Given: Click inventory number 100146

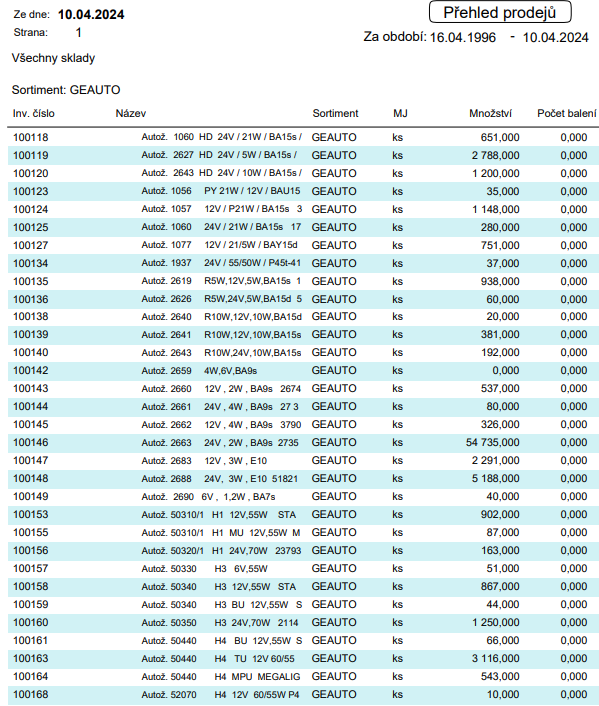Looking at the screenshot, I should [x=31, y=443].
